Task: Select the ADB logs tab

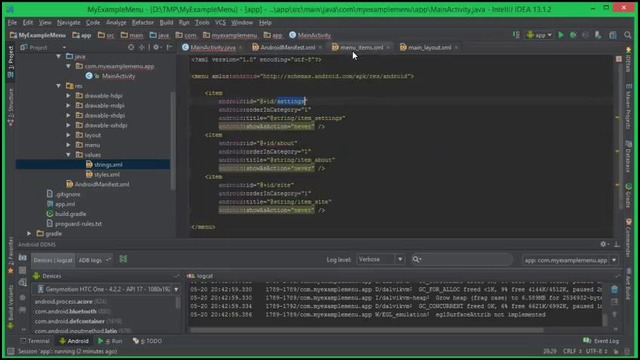Action: tap(94, 260)
